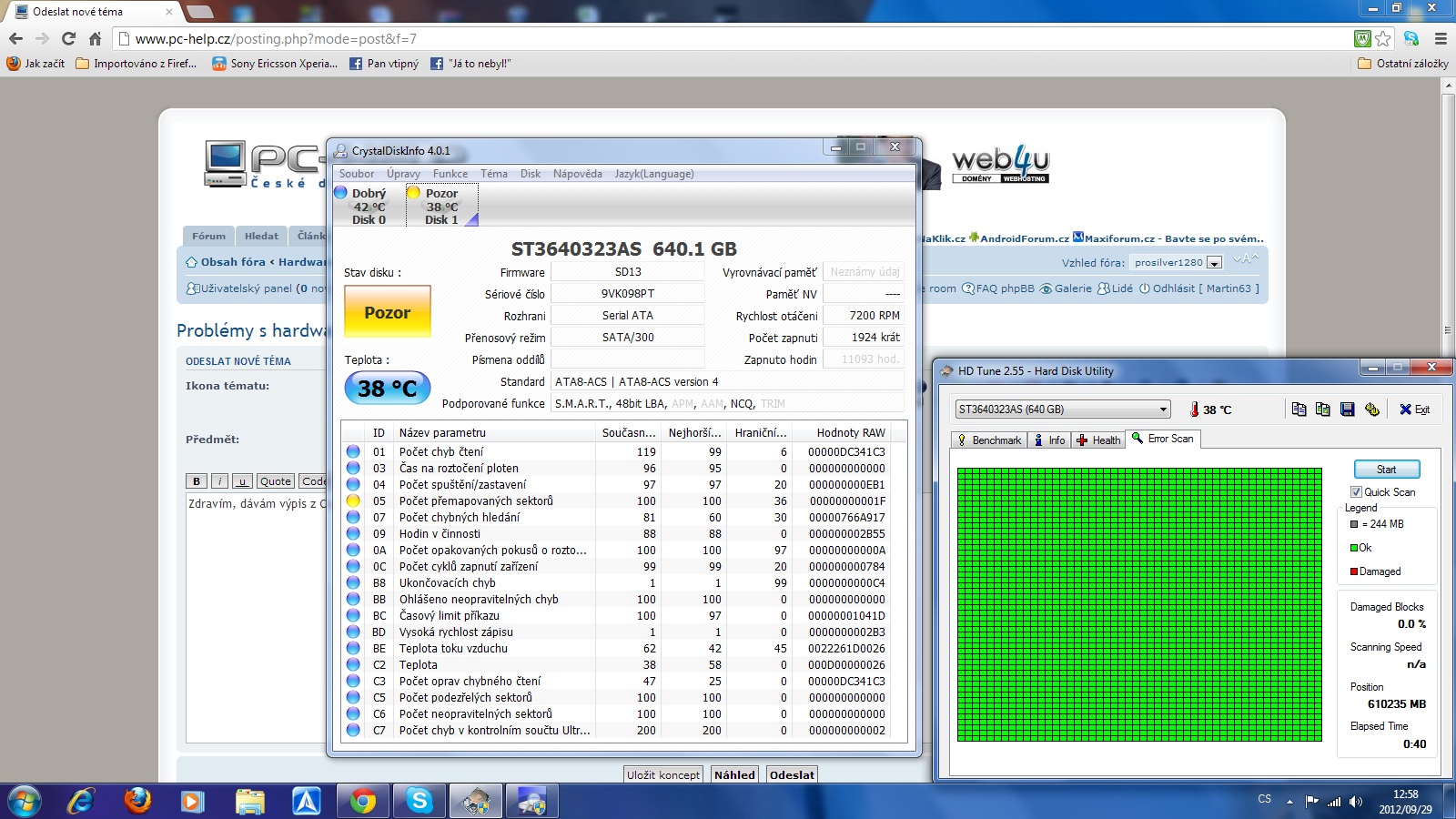Open Úpravy menu in CrystalDiskInfo

pos(403,174)
